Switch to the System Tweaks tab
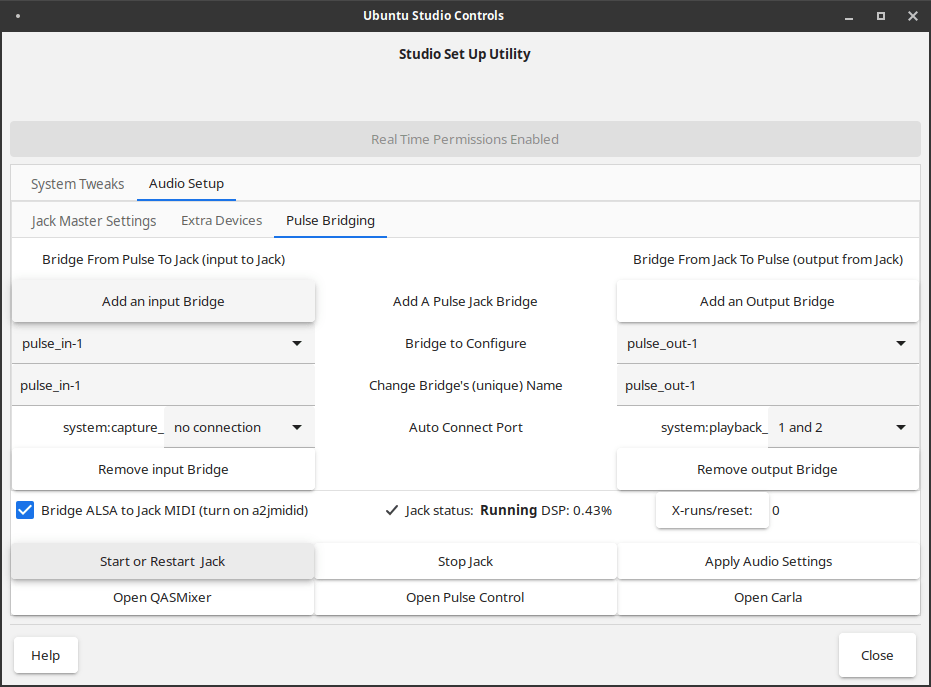 [x=78, y=184]
